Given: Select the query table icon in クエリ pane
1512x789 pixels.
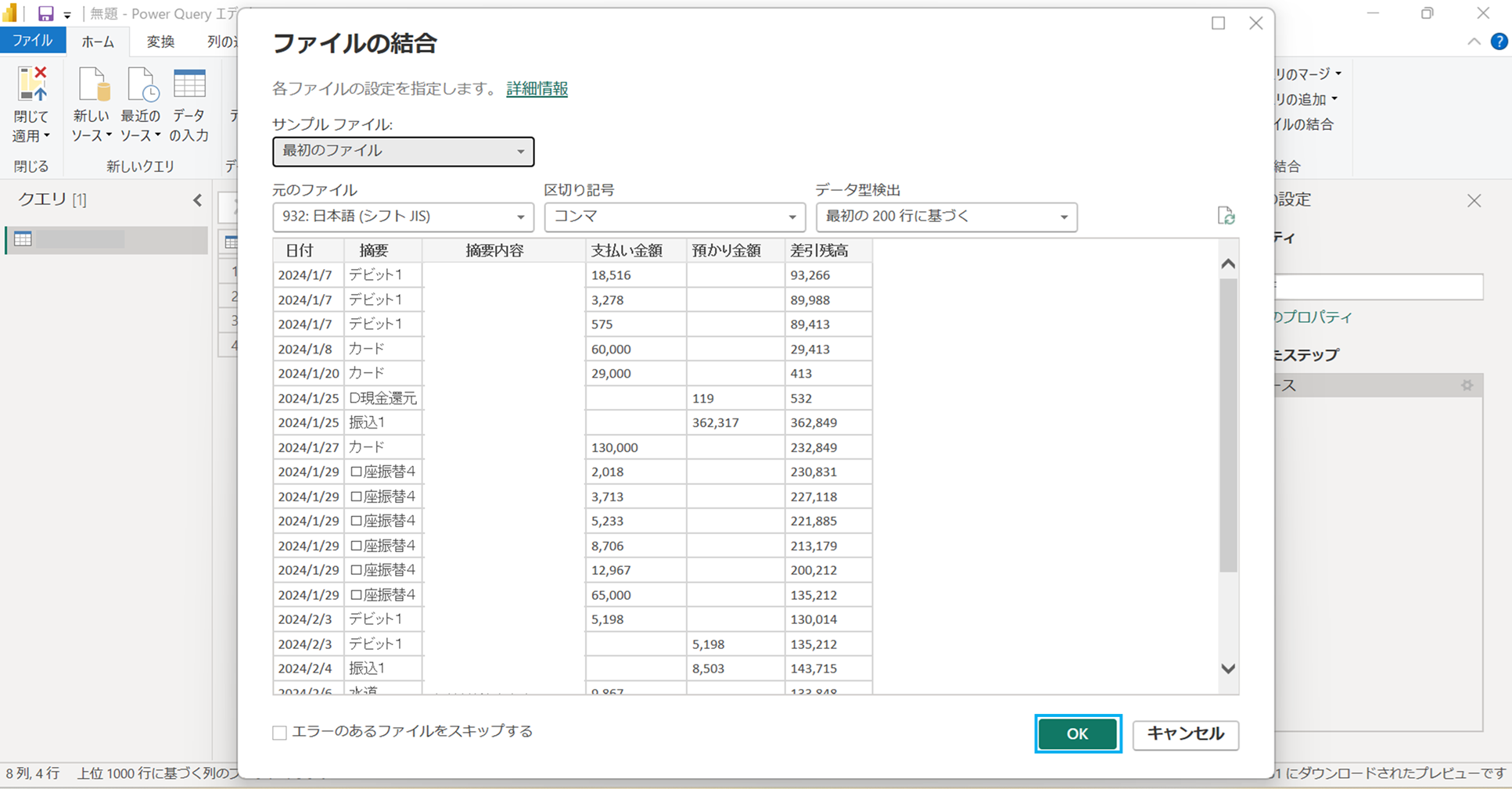Looking at the screenshot, I should [23, 239].
